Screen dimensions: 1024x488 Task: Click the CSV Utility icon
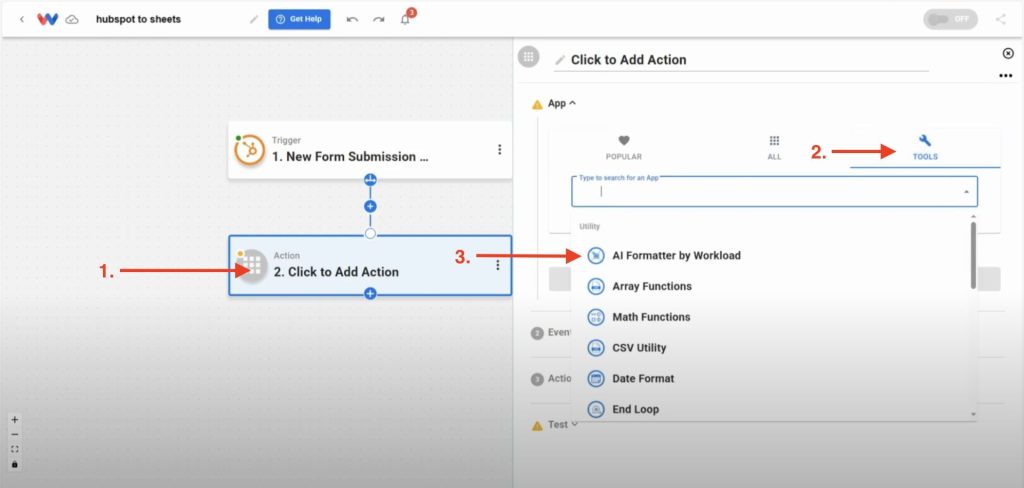(x=595, y=348)
